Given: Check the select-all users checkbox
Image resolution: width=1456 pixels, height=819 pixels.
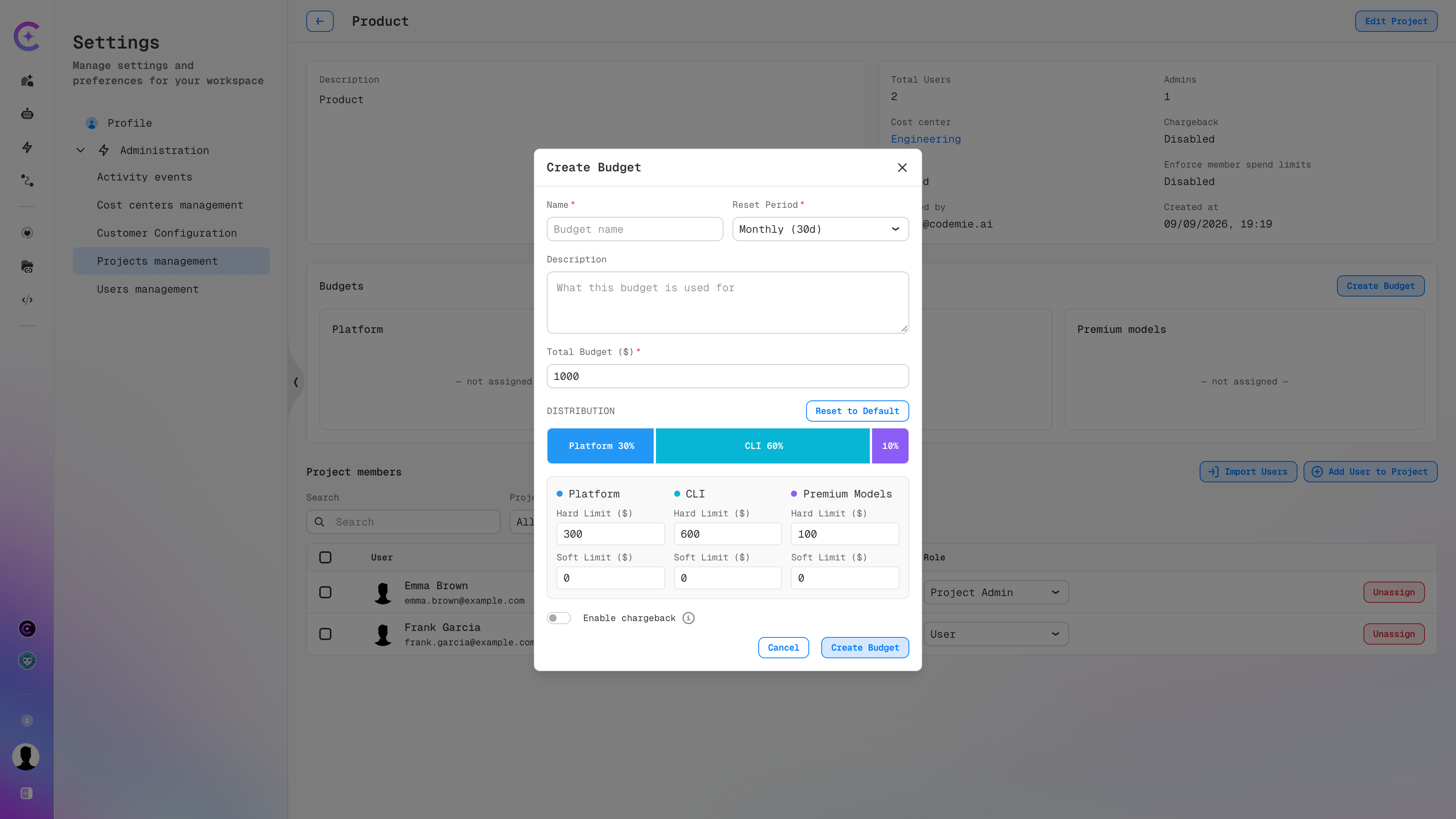Looking at the screenshot, I should click(x=325, y=557).
